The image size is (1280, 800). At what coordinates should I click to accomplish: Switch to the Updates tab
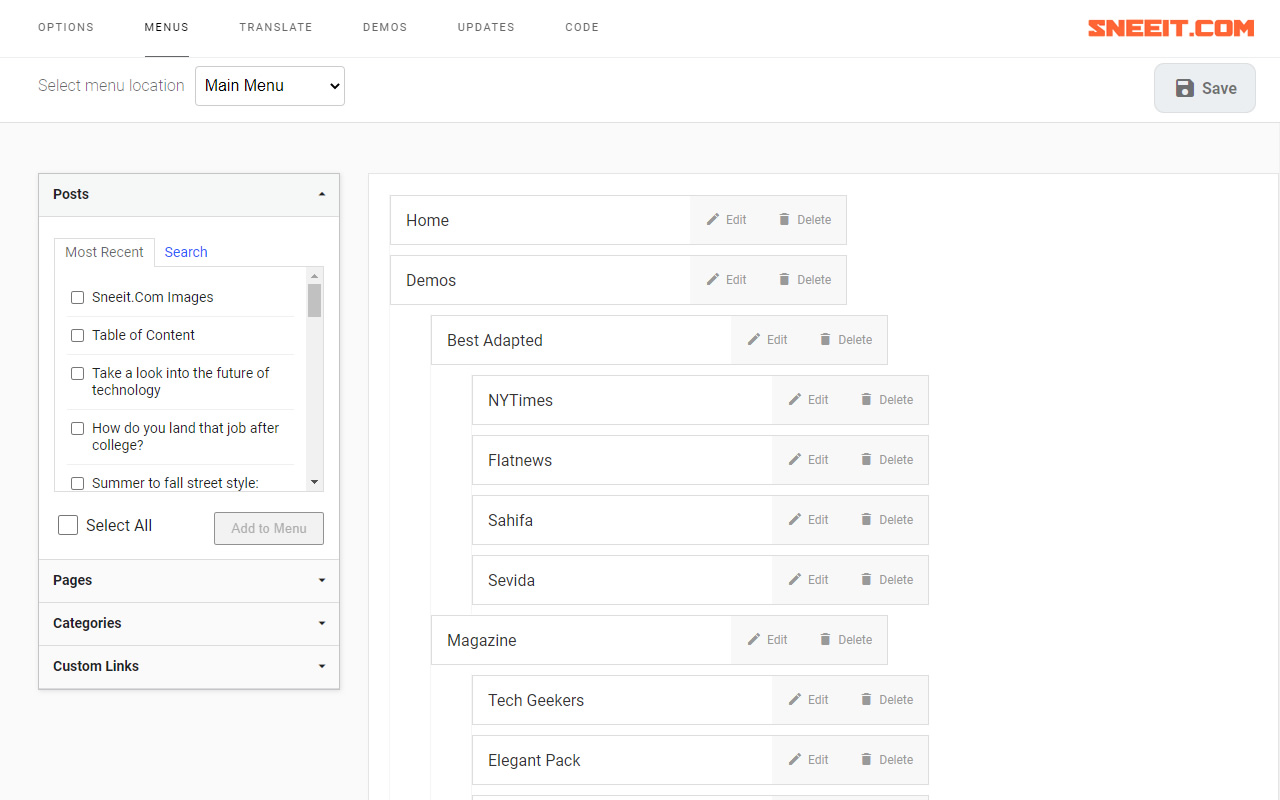[486, 28]
